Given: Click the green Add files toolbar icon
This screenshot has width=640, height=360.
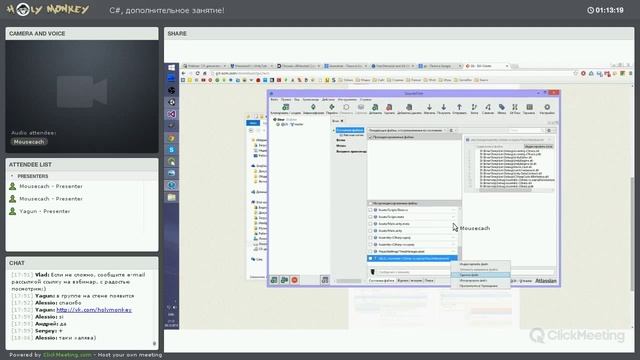Looking at the screenshot, I should click(x=375, y=107).
